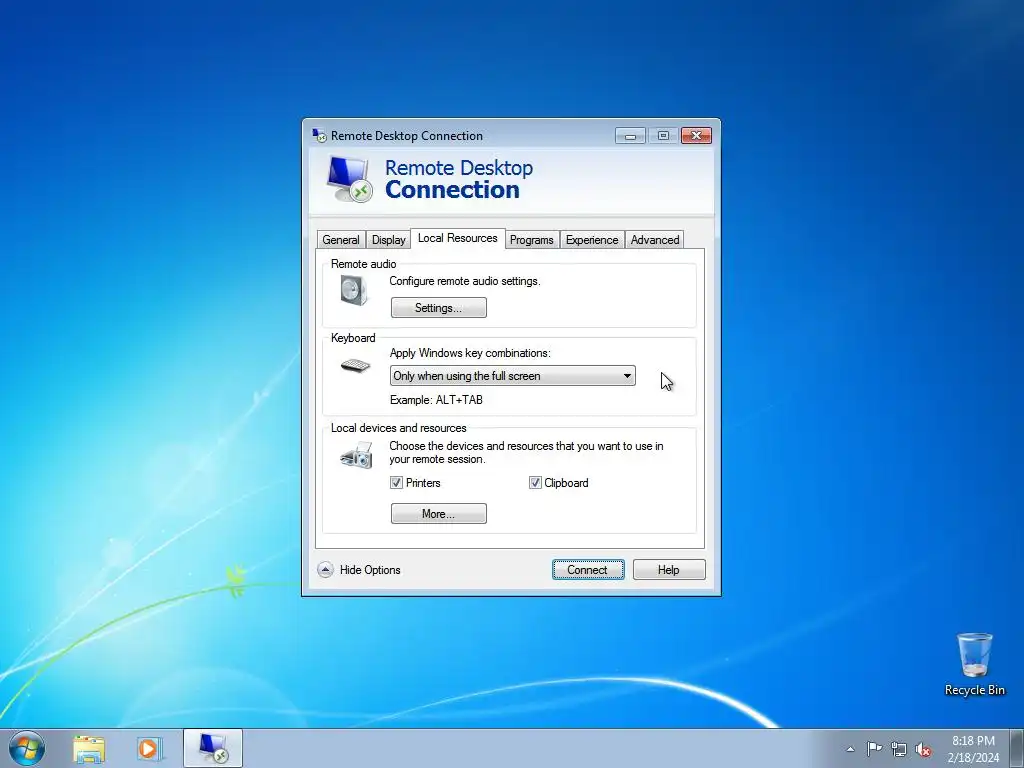Click the keyboard icon

tap(355, 366)
